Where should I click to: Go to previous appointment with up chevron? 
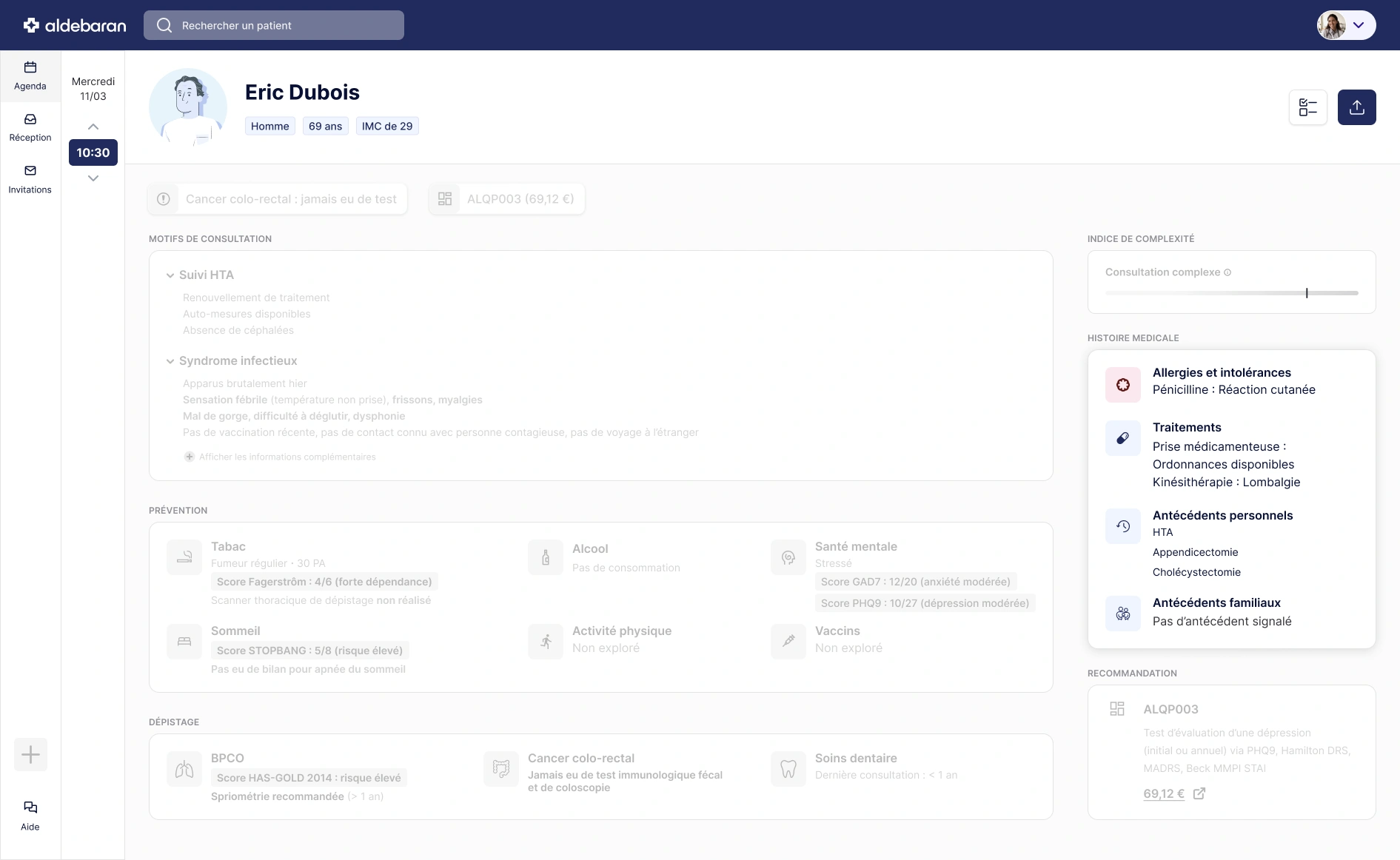[x=93, y=127]
